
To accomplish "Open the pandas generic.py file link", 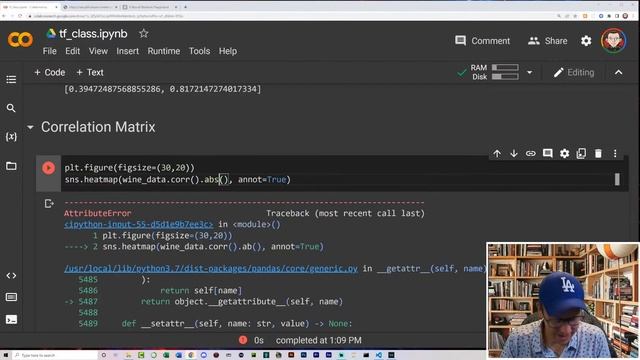I will [x=211, y=269].
